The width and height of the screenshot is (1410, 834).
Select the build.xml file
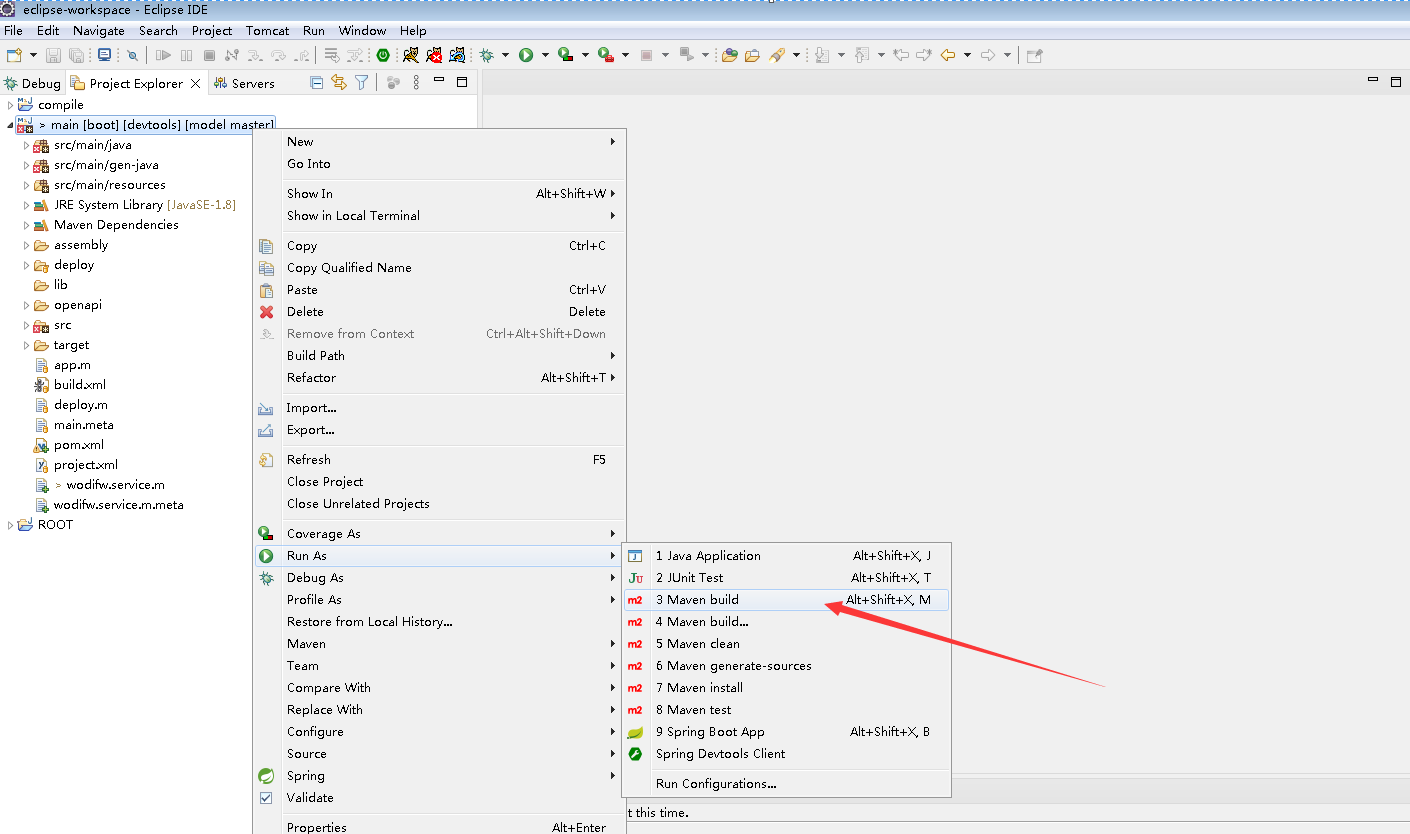tap(79, 385)
